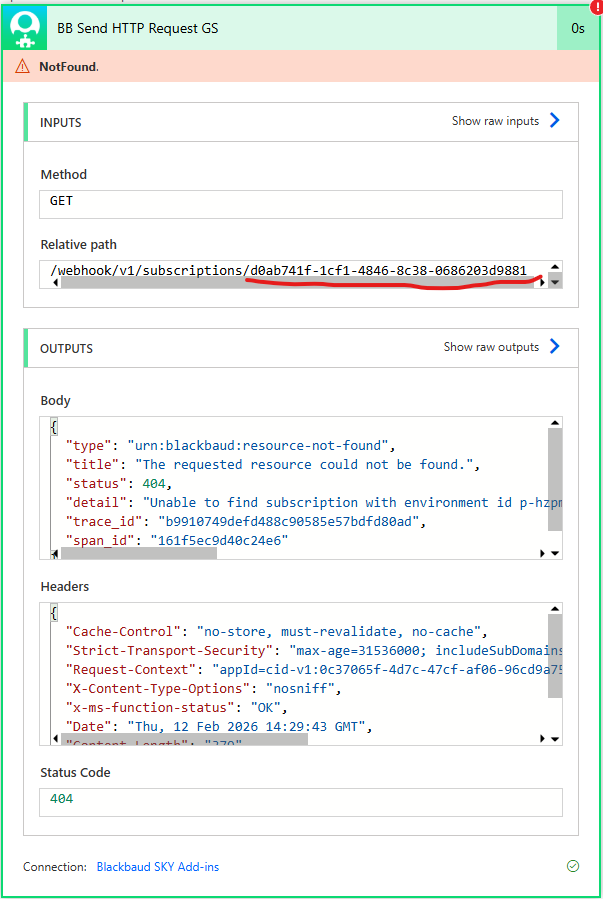Click the "Date" header line
The width and height of the screenshot is (603, 899).
point(218,726)
